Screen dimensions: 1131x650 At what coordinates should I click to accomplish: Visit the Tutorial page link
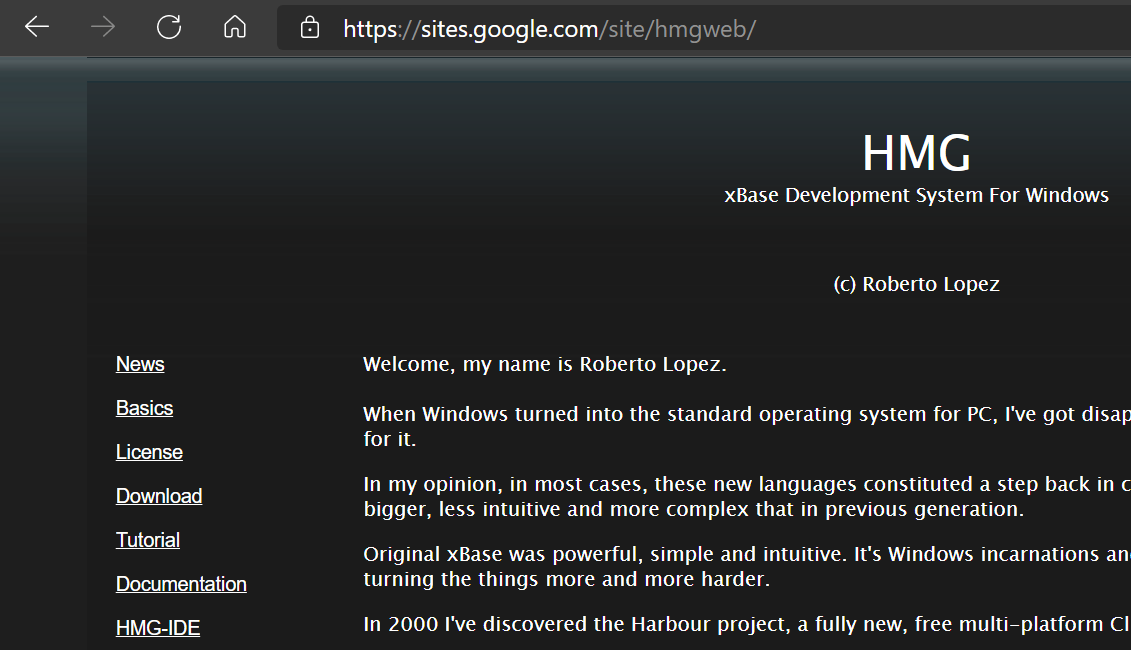148,540
